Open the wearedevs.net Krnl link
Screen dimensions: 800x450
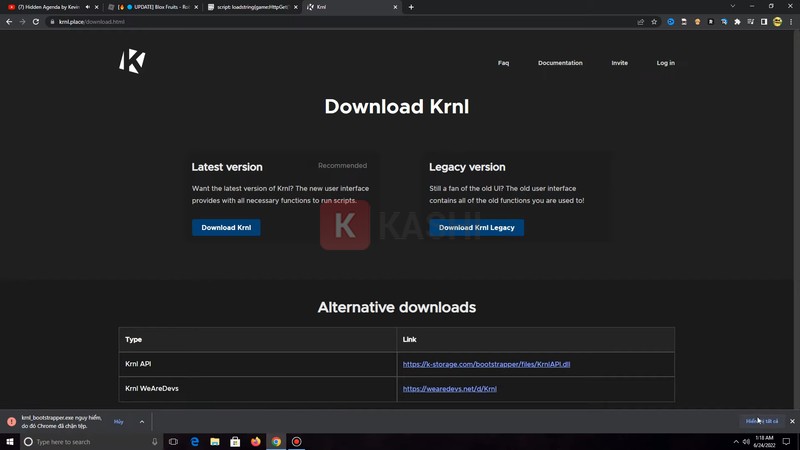point(449,389)
